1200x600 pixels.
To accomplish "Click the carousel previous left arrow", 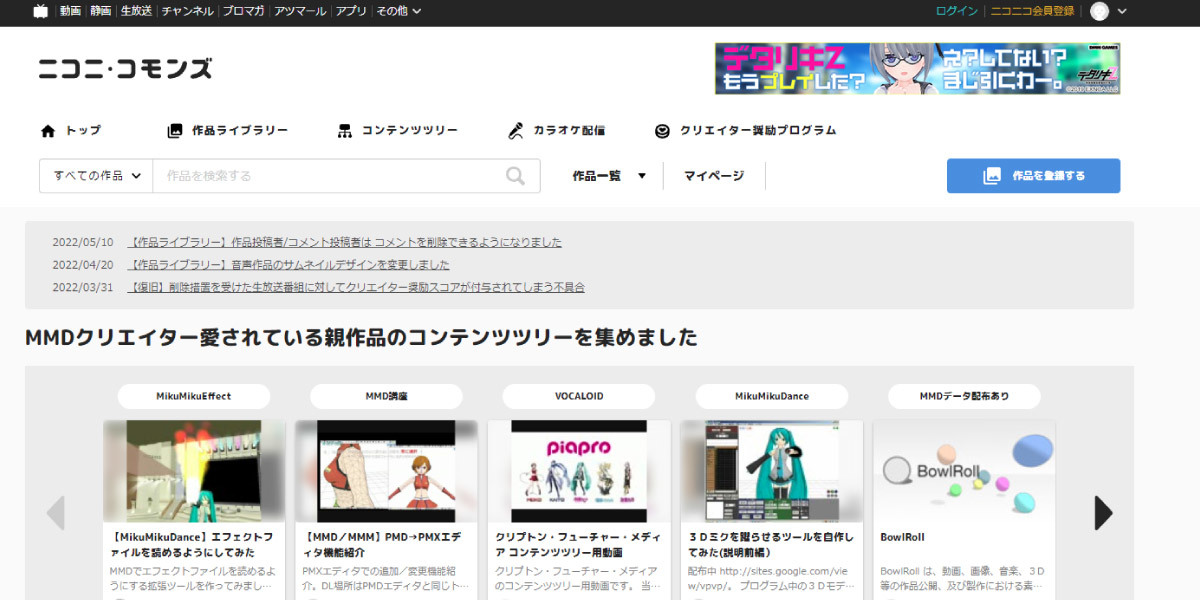I will [x=56, y=513].
